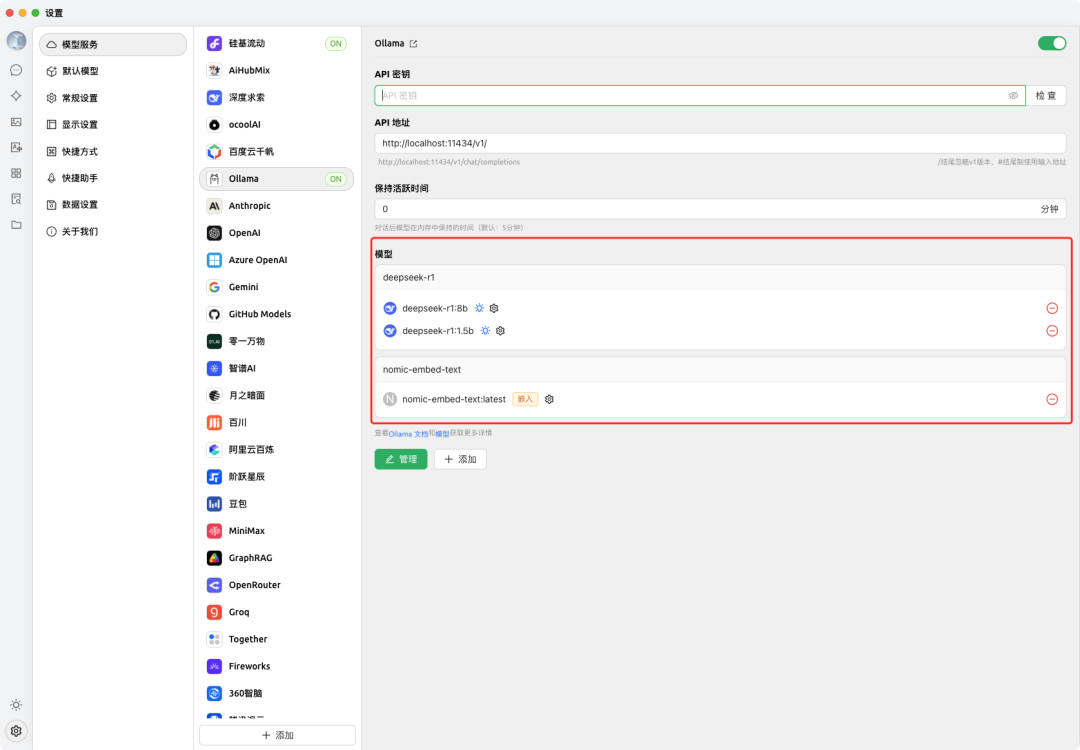Select the 智谱AI provider

[276, 368]
